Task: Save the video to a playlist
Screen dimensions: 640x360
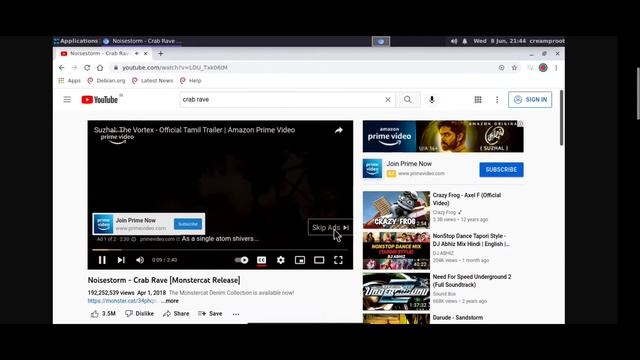Action: [210, 314]
